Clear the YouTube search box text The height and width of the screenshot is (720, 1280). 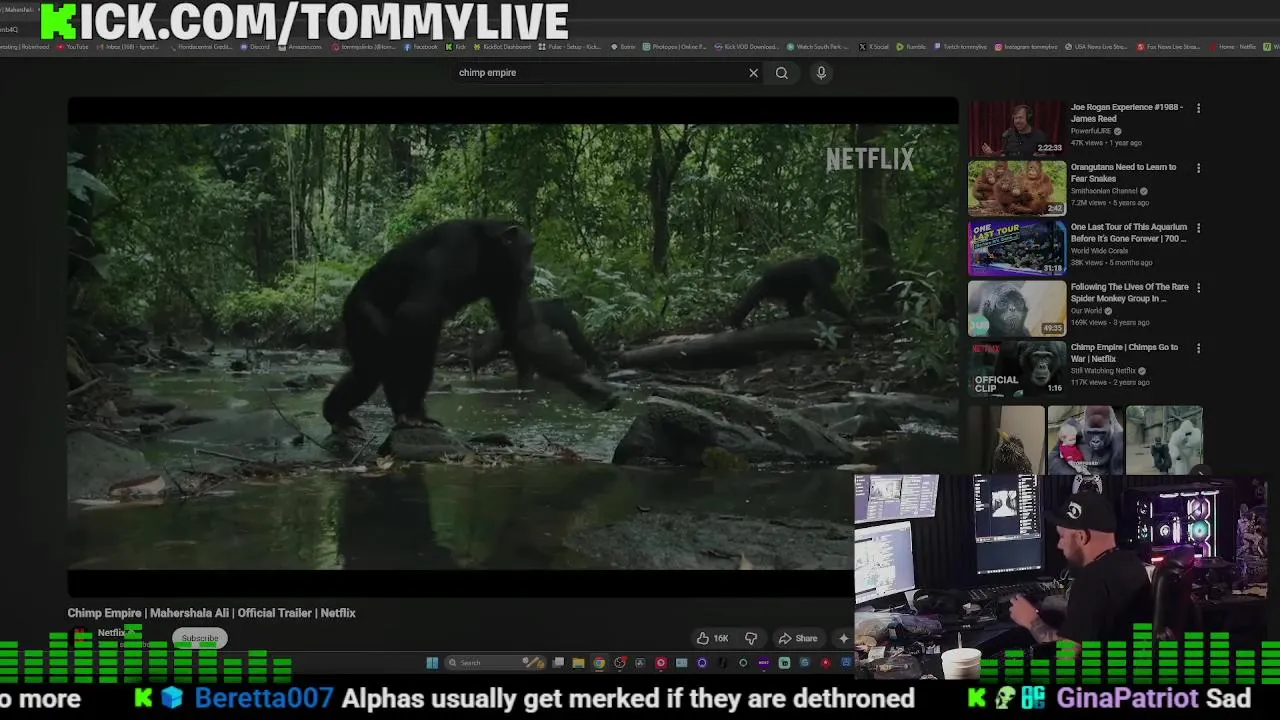tap(753, 72)
